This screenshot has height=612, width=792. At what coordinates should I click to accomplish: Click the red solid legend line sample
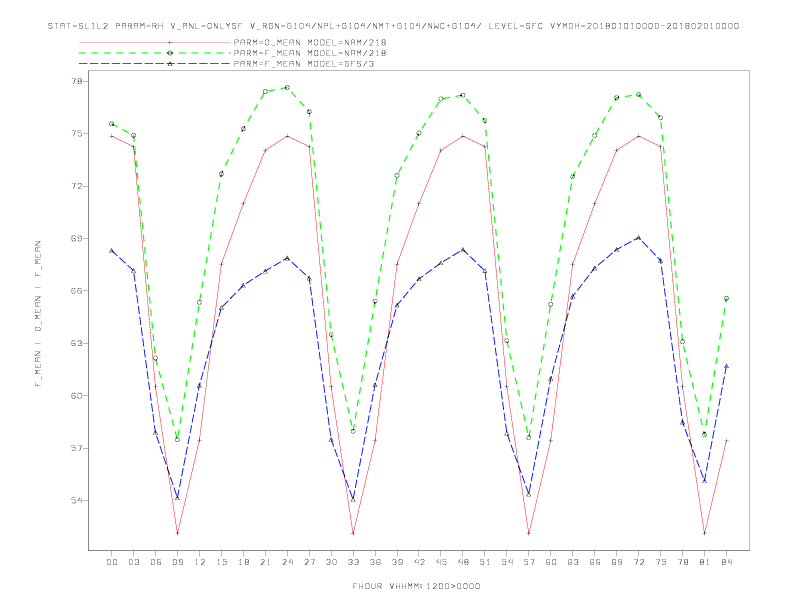tap(155, 42)
